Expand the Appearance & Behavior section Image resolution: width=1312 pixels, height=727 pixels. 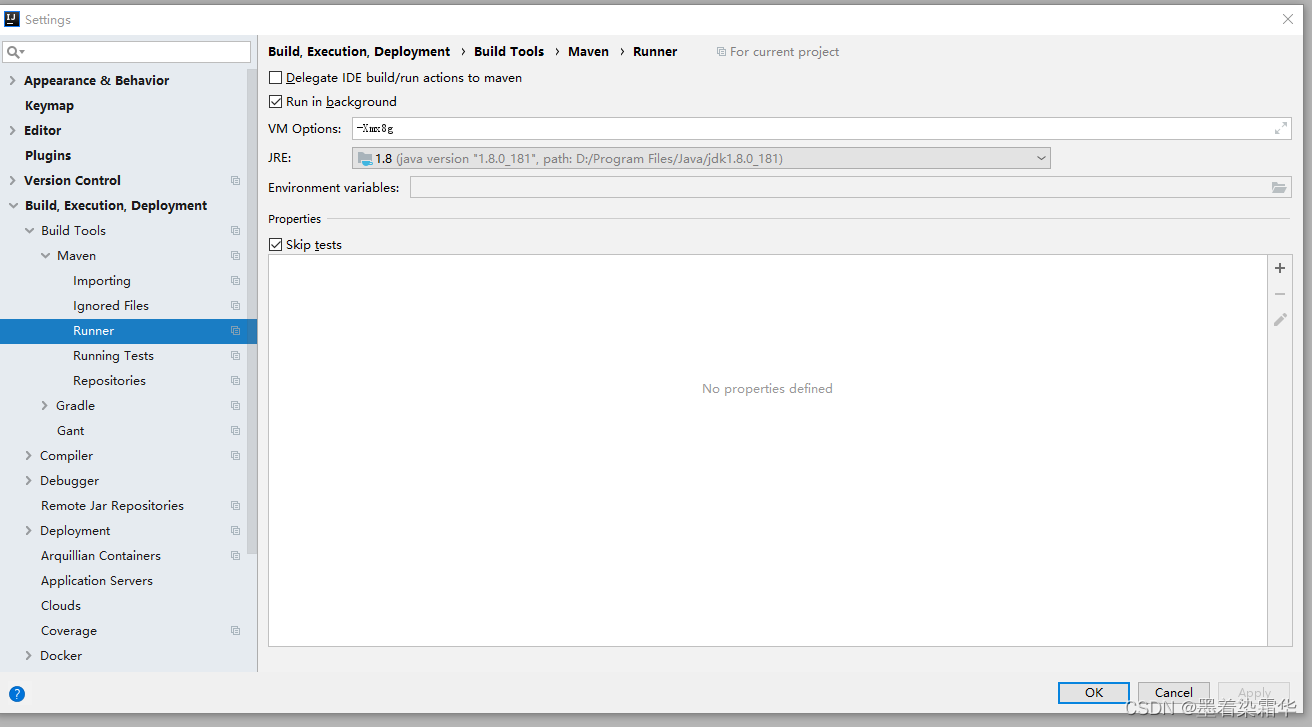click(x=10, y=80)
